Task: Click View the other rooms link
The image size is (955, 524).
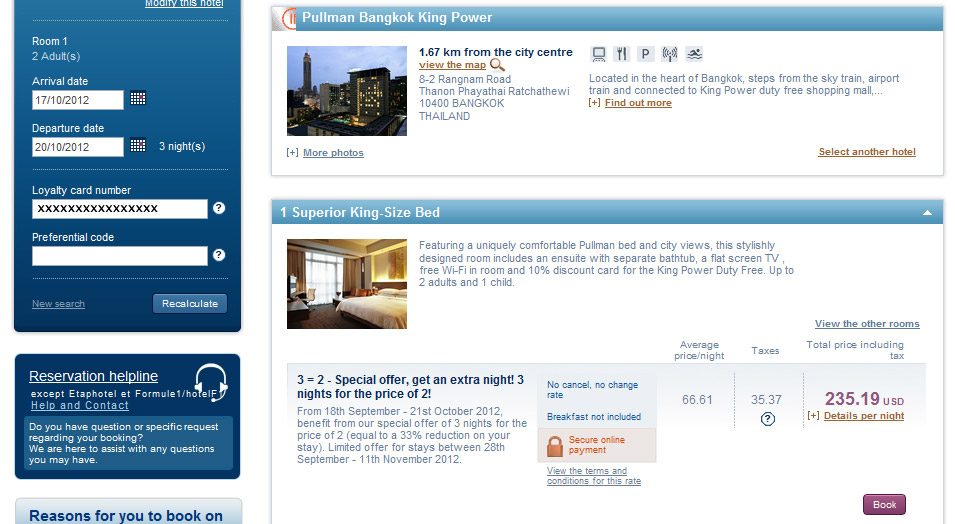Action: (867, 324)
